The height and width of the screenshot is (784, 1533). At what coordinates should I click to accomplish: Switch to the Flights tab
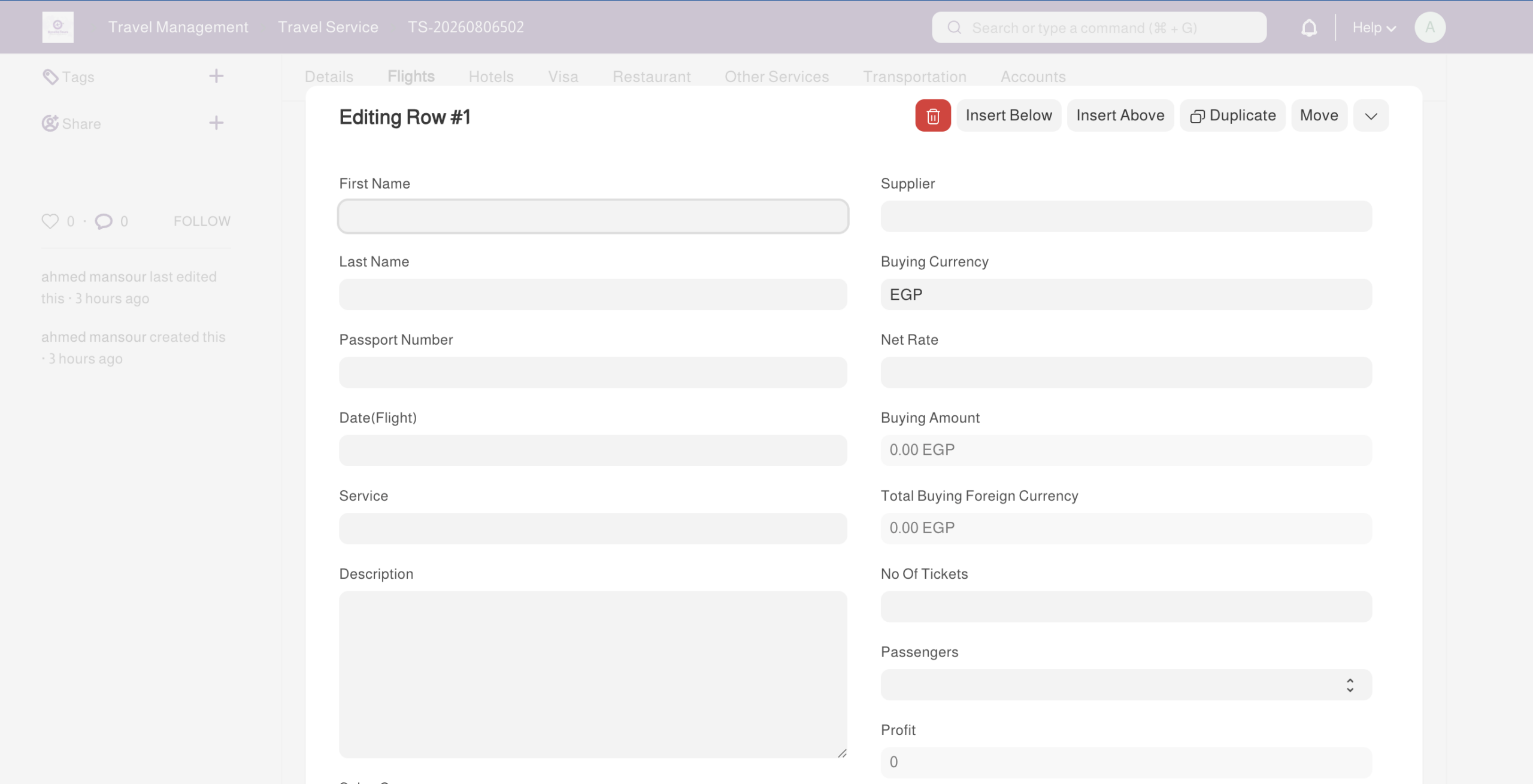click(411, 77)
